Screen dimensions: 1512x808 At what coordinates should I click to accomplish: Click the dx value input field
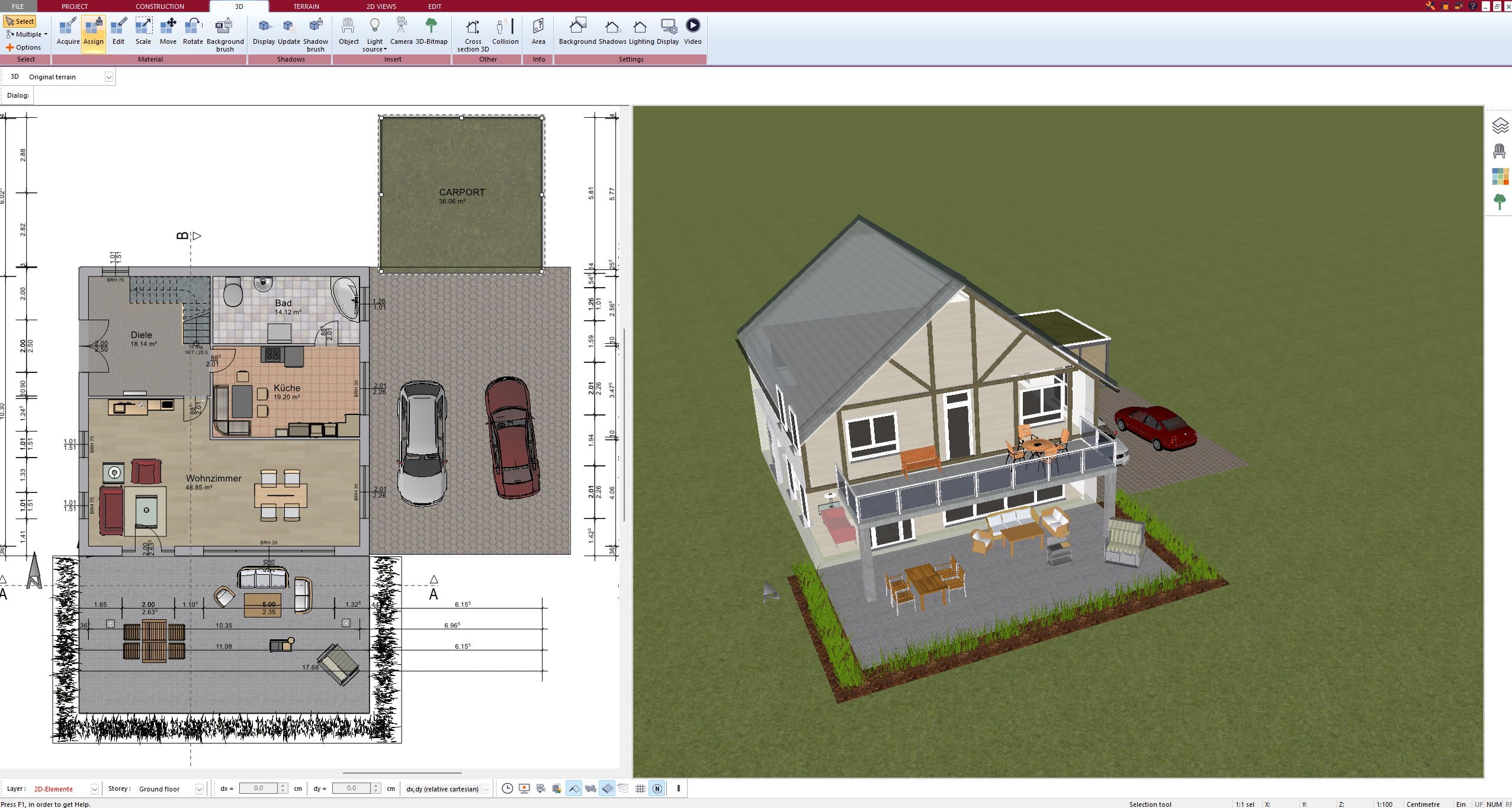259,788
